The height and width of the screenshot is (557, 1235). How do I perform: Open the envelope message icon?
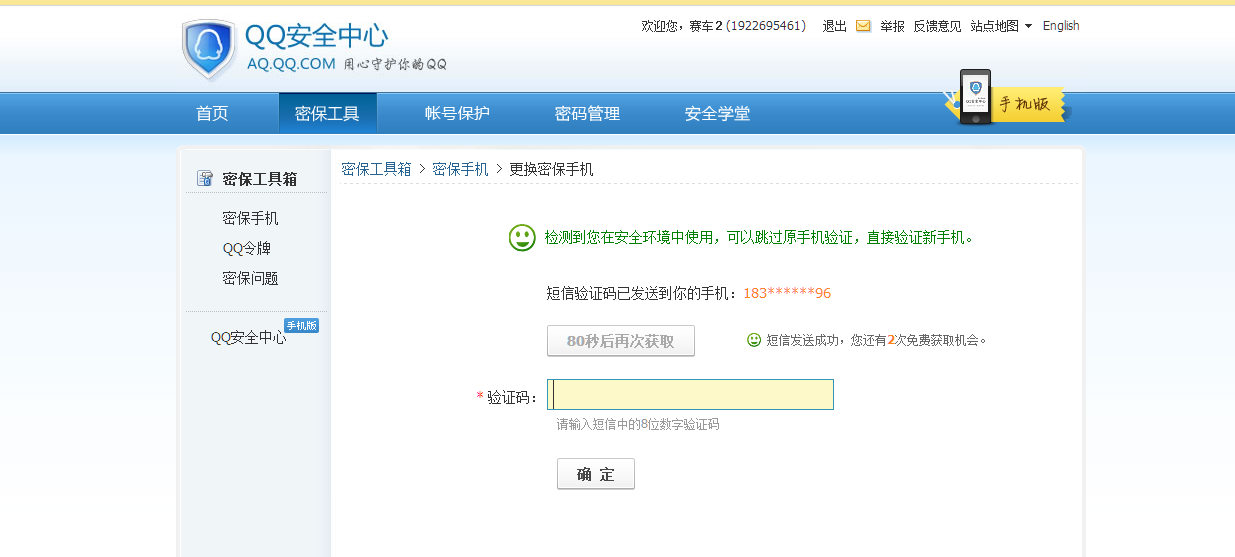pyautogui.click(x=863, y=27)
